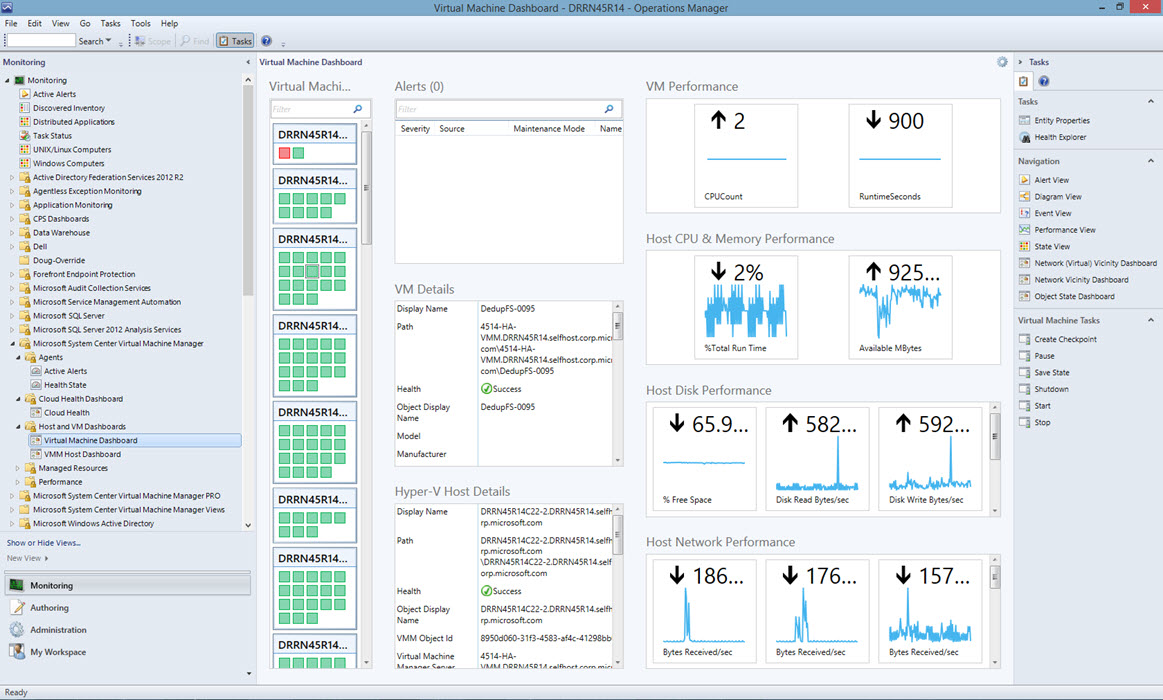Click the Health Explorer task icon
Image resolution: width=1163 pixels, height=700 pixels.
[1025, 137]
